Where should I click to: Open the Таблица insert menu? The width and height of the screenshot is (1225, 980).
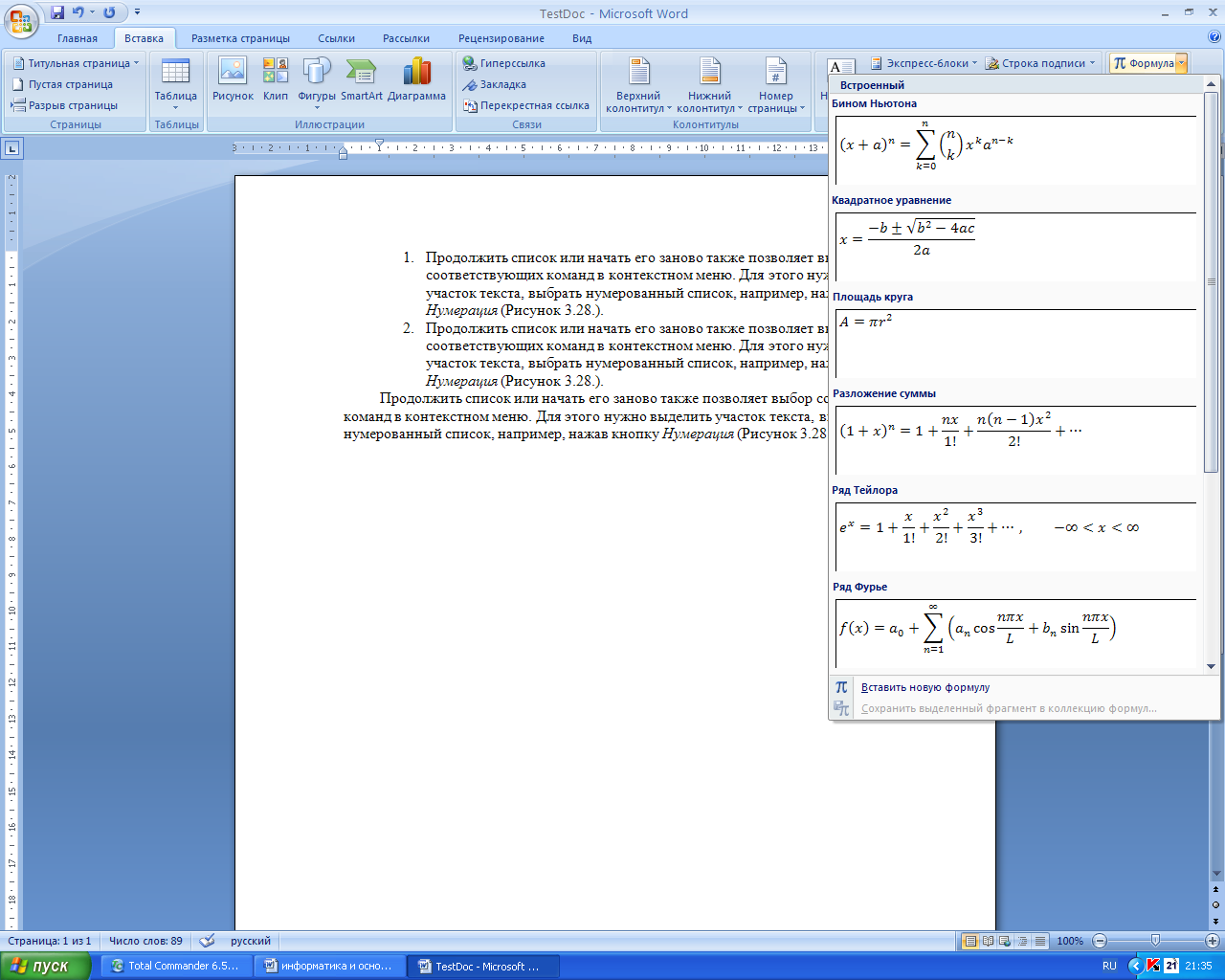(x=176, y=83)
